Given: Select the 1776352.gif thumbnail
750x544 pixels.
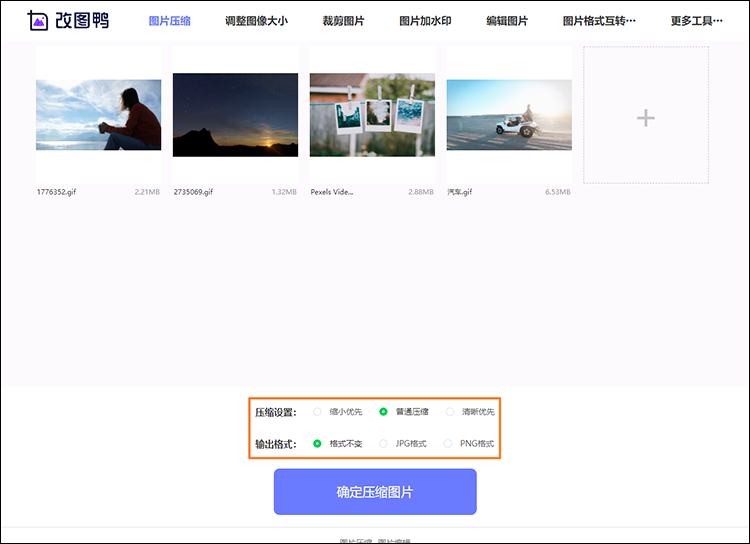Looking at the screenshot, I should pos(98,115).
